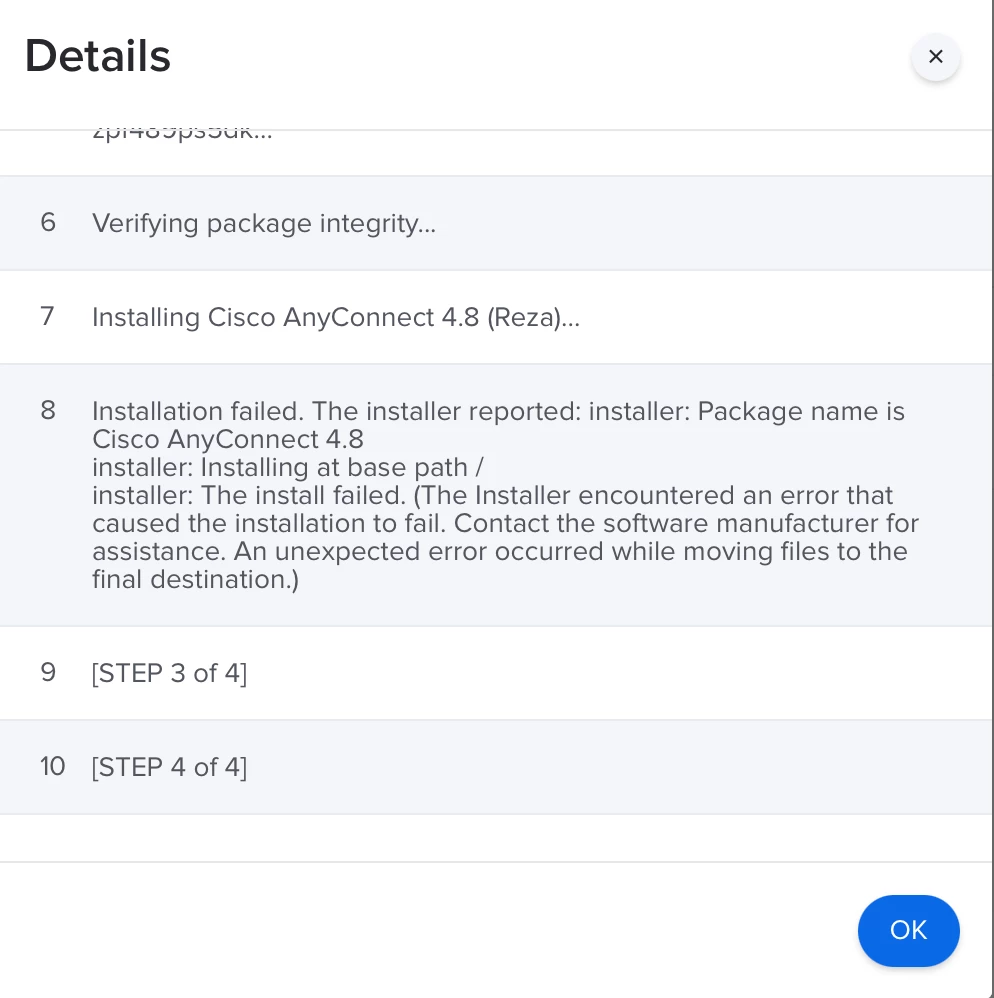
Task: Click the 'final destination.)' text
Action: point(195,579)
